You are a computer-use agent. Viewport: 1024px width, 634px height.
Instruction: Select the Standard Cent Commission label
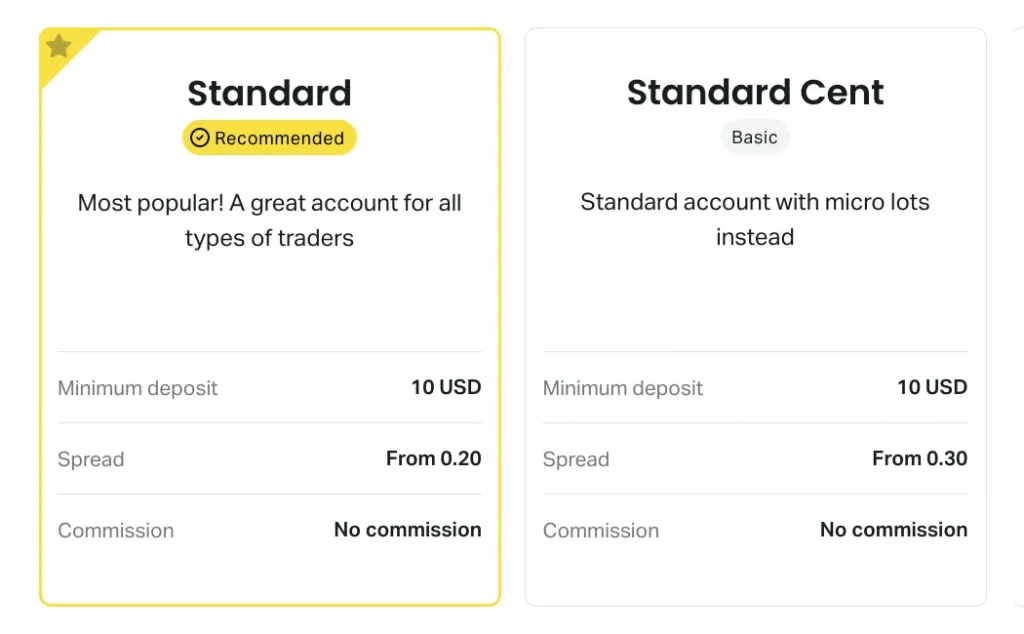coord(601,530)
